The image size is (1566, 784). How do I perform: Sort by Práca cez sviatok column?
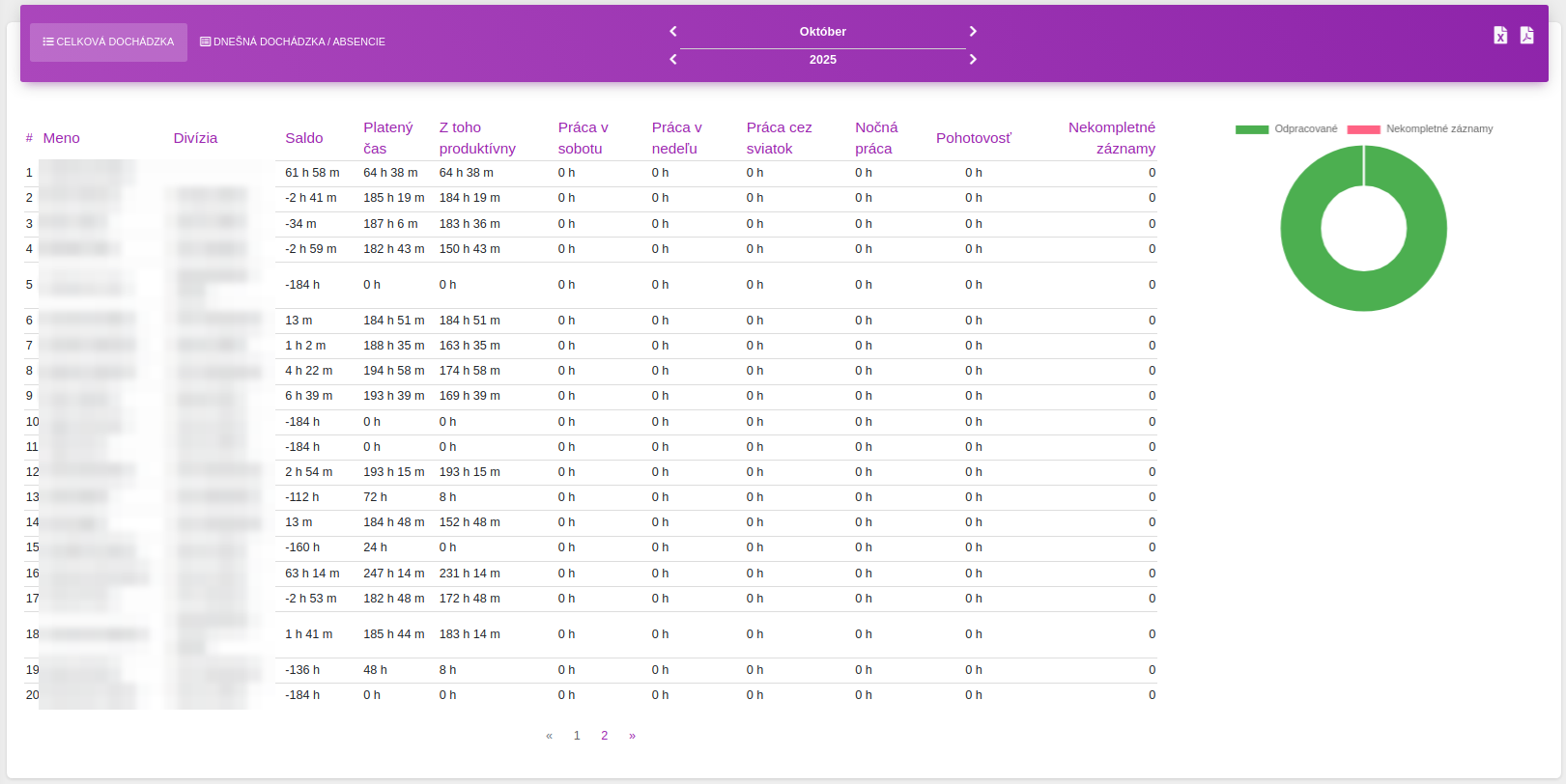click(780, 138)
